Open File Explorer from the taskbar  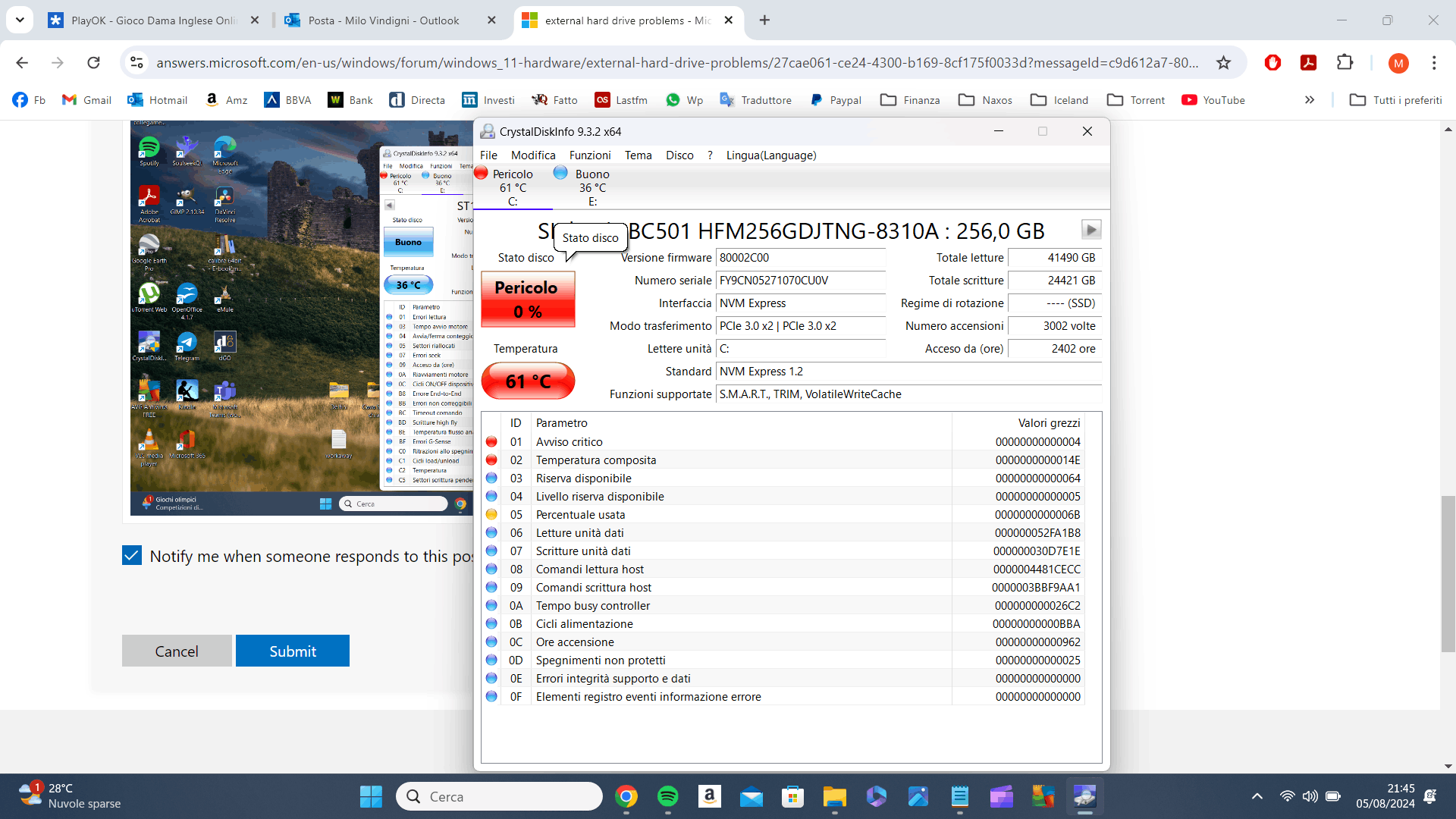pos(834,796)
